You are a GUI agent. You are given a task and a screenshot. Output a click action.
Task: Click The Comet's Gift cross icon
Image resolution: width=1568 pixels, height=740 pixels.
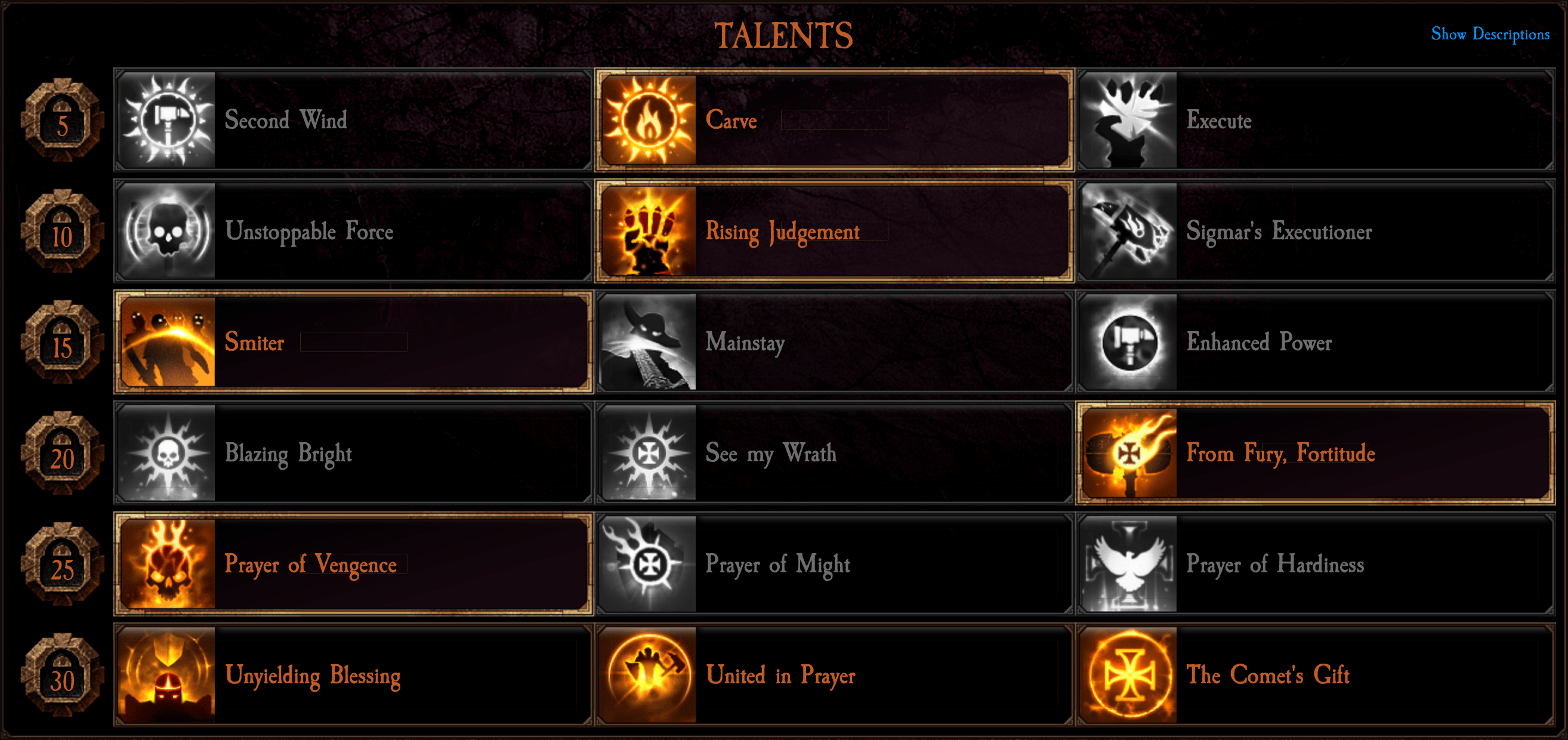click(1129, 675)
